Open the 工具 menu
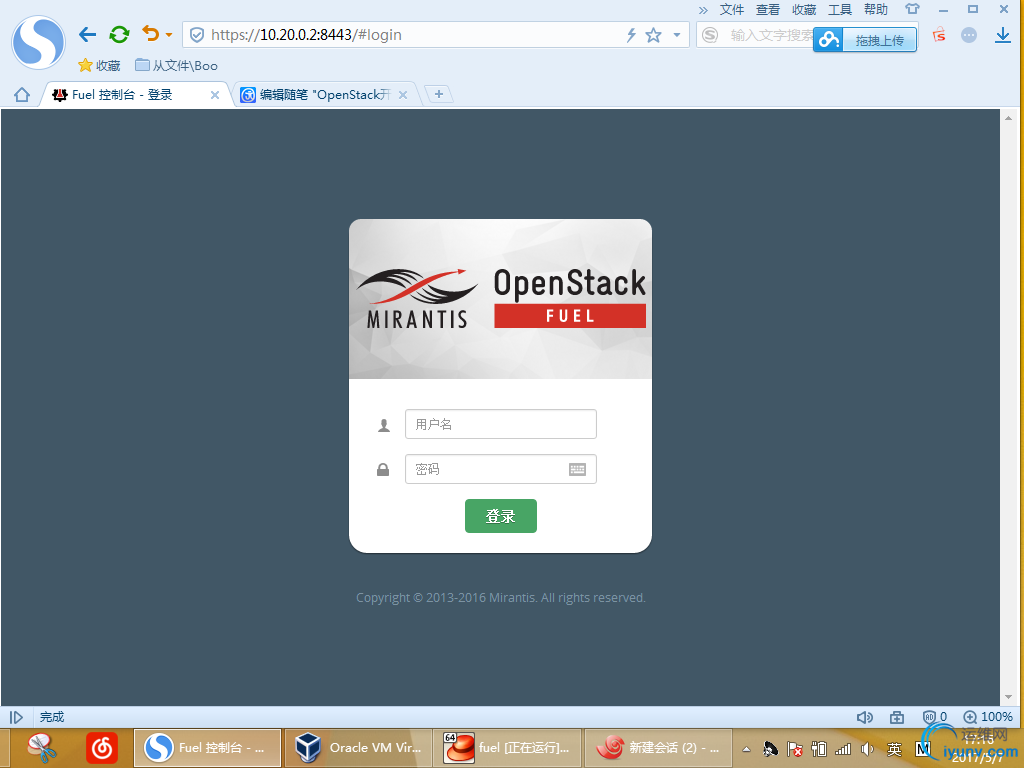The image size is (1024, 768). click(840, 9)
